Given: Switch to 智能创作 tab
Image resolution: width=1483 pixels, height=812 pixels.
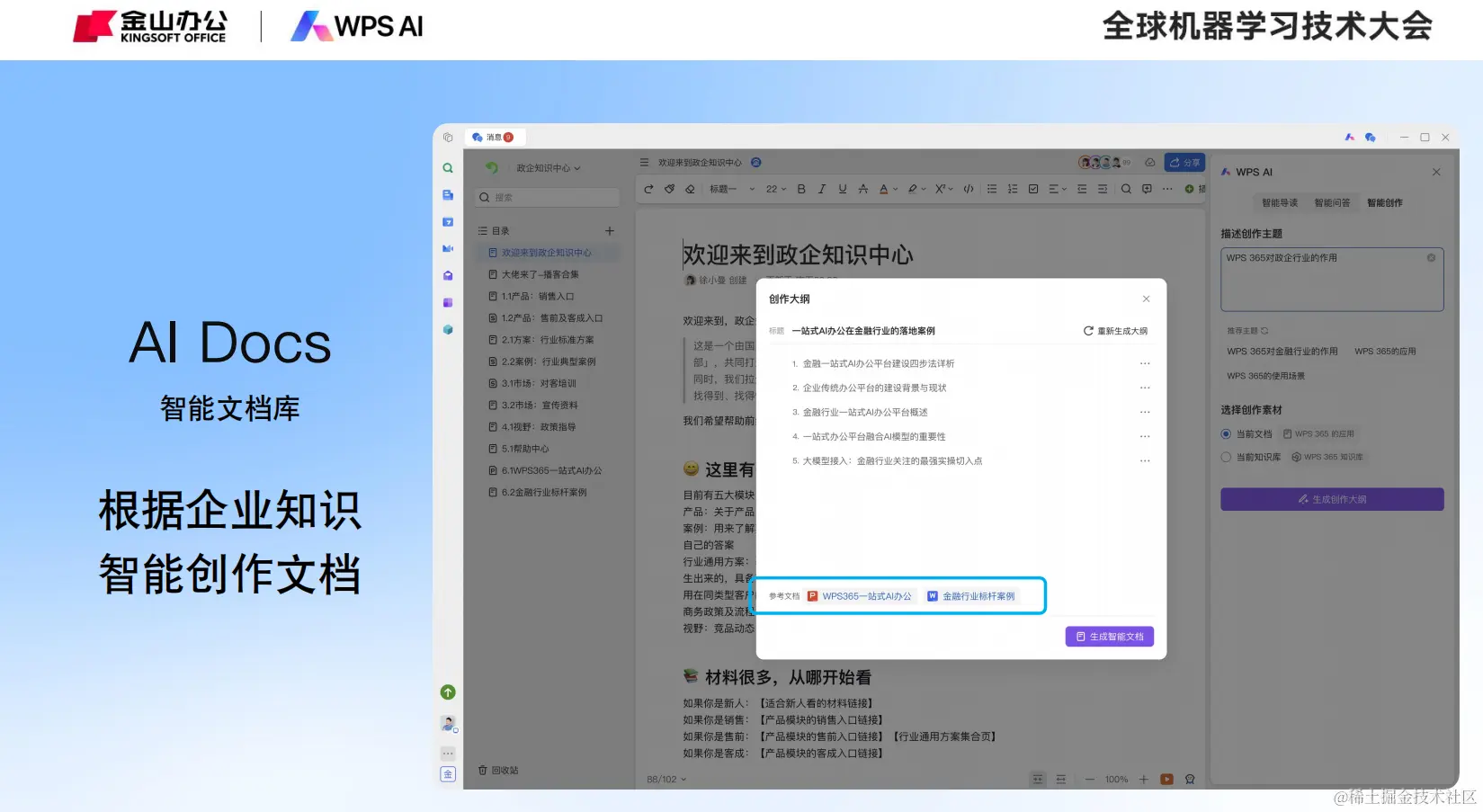Looking at the screenshot, I should 1385,203.
